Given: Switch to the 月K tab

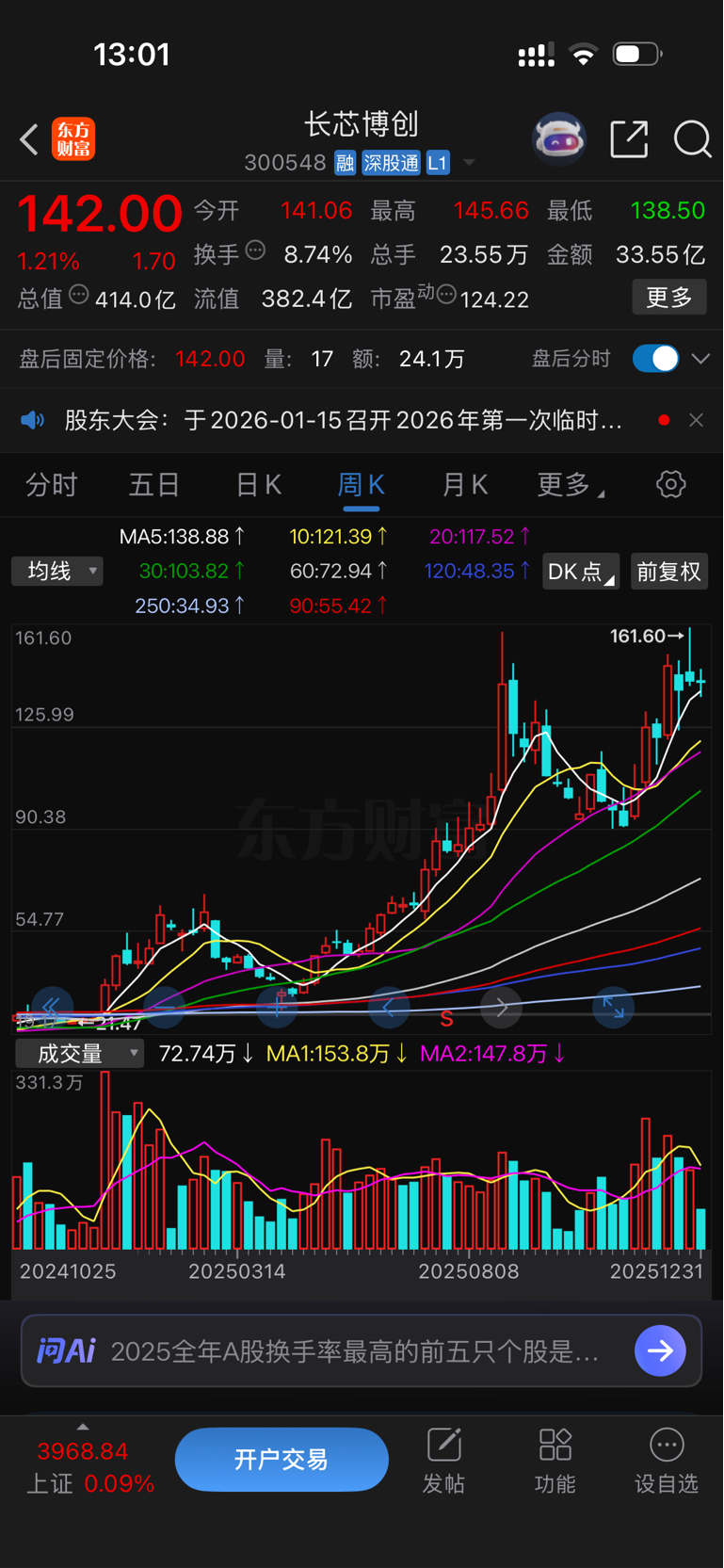Looking at the screenshot, I should pyautogui.click(x=465, y=485).
